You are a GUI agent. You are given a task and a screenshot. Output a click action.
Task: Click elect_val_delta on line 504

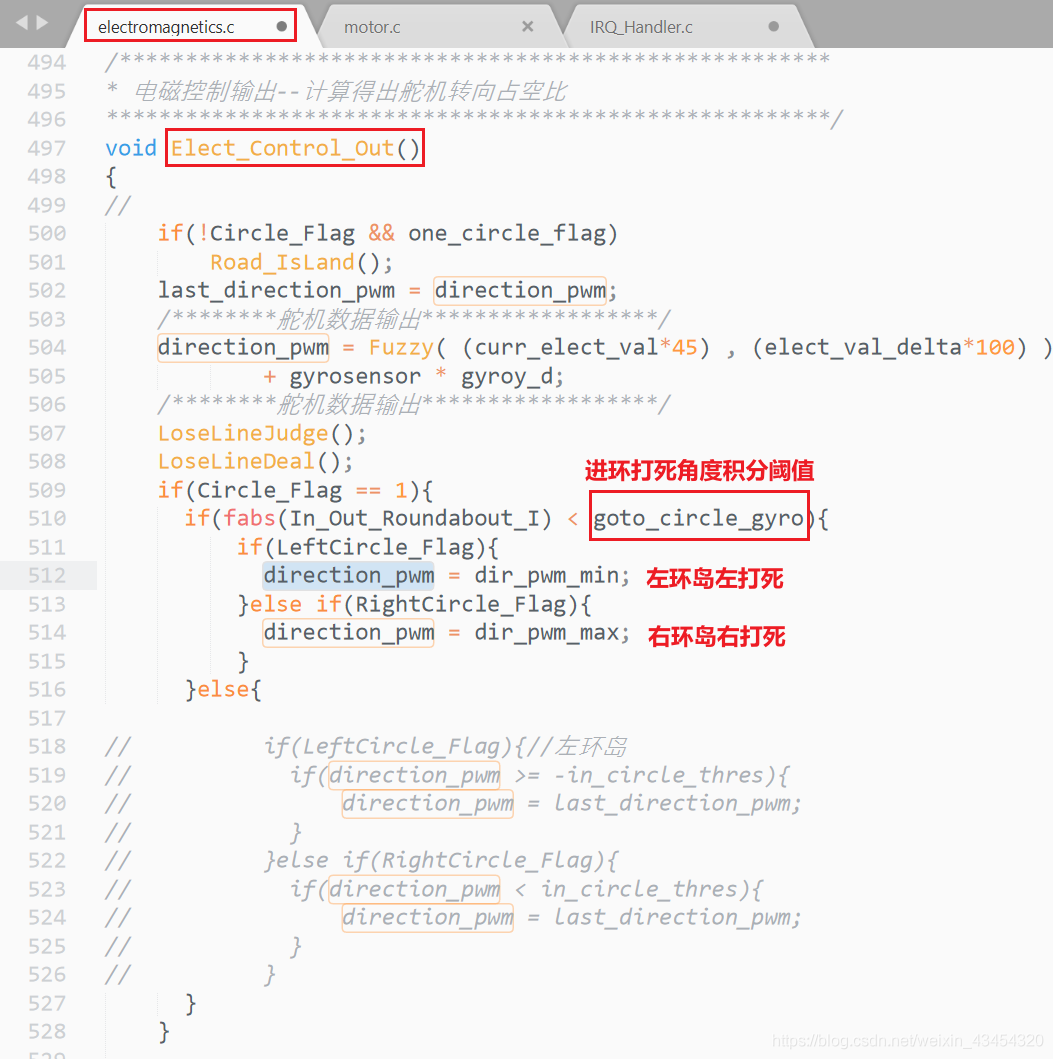[x=863, y=347]
